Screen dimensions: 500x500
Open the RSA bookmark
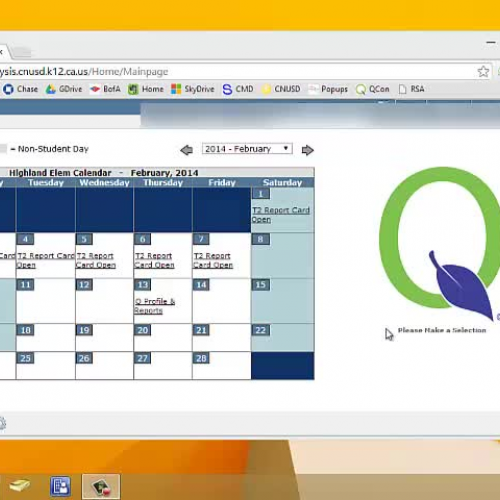[x=412, y=89]
